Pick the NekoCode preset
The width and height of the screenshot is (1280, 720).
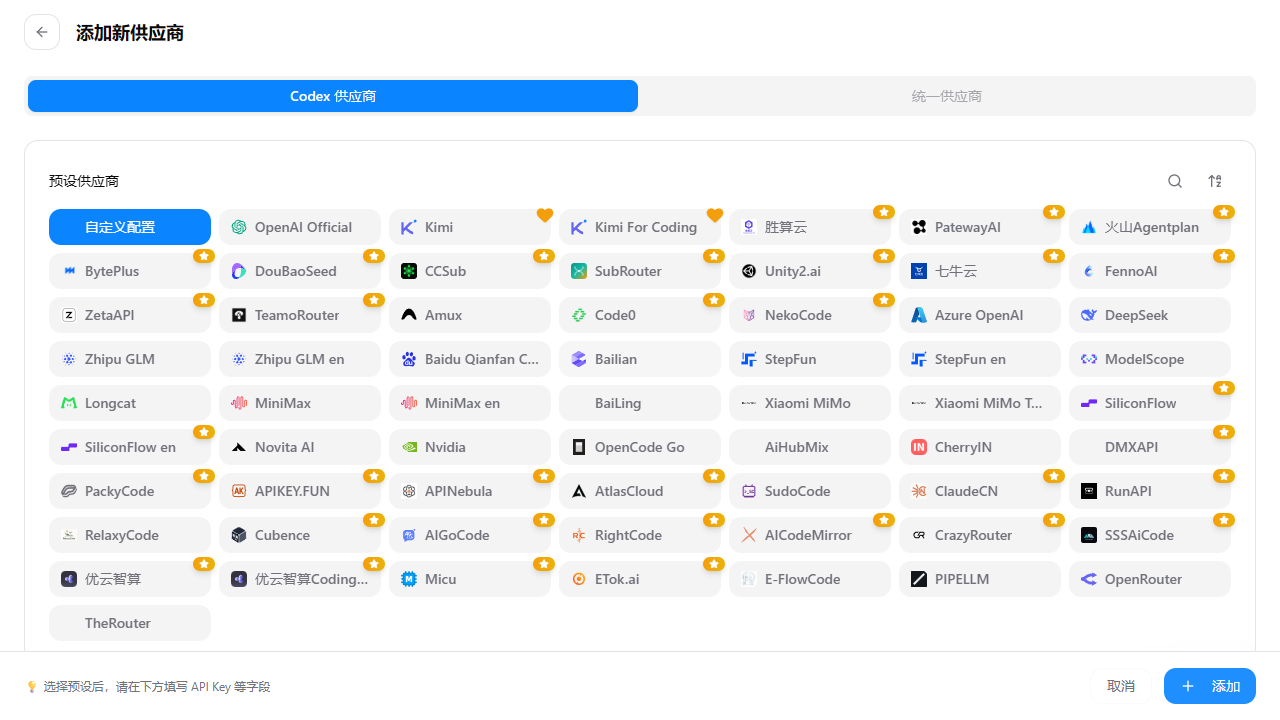click(x=810, y=315)
